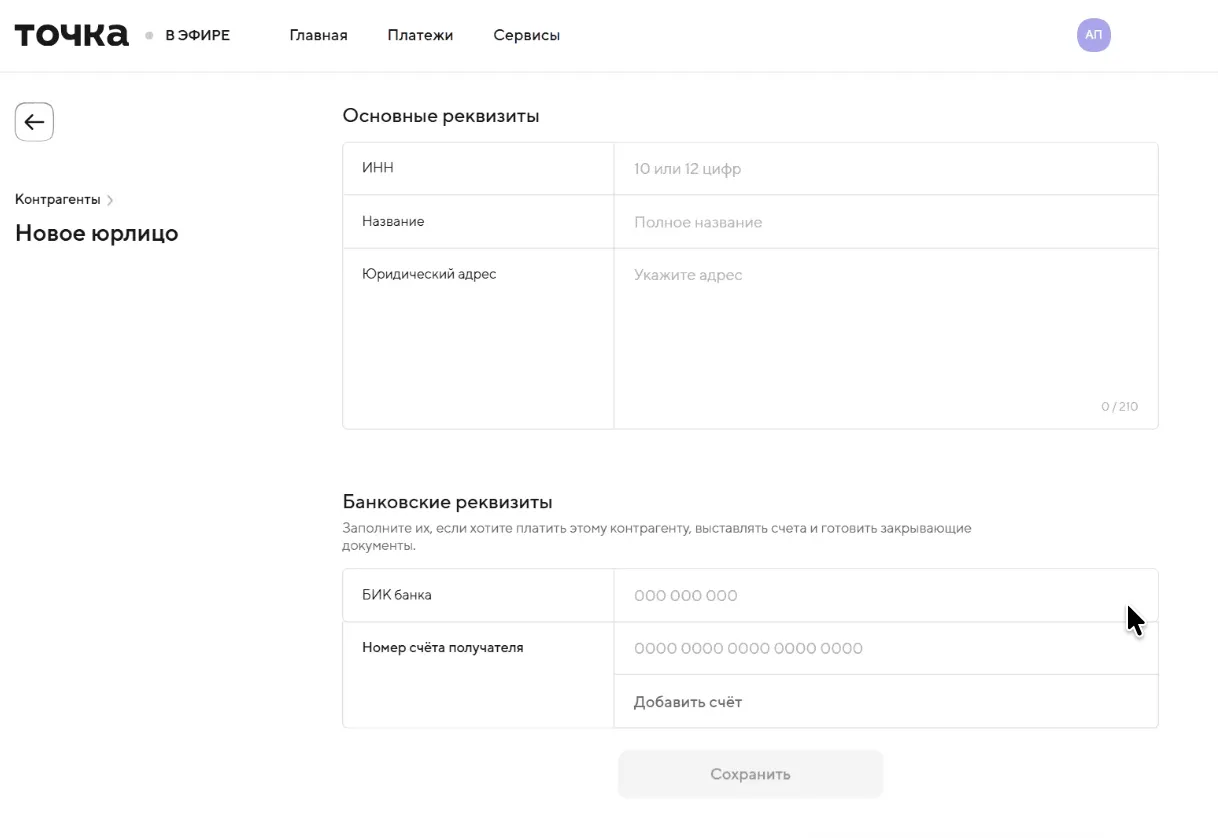Image resolution: width=1218 pixels, height=838 pixels.
Task: Click the Новое юрлицо page title
Action: (96, 233)
